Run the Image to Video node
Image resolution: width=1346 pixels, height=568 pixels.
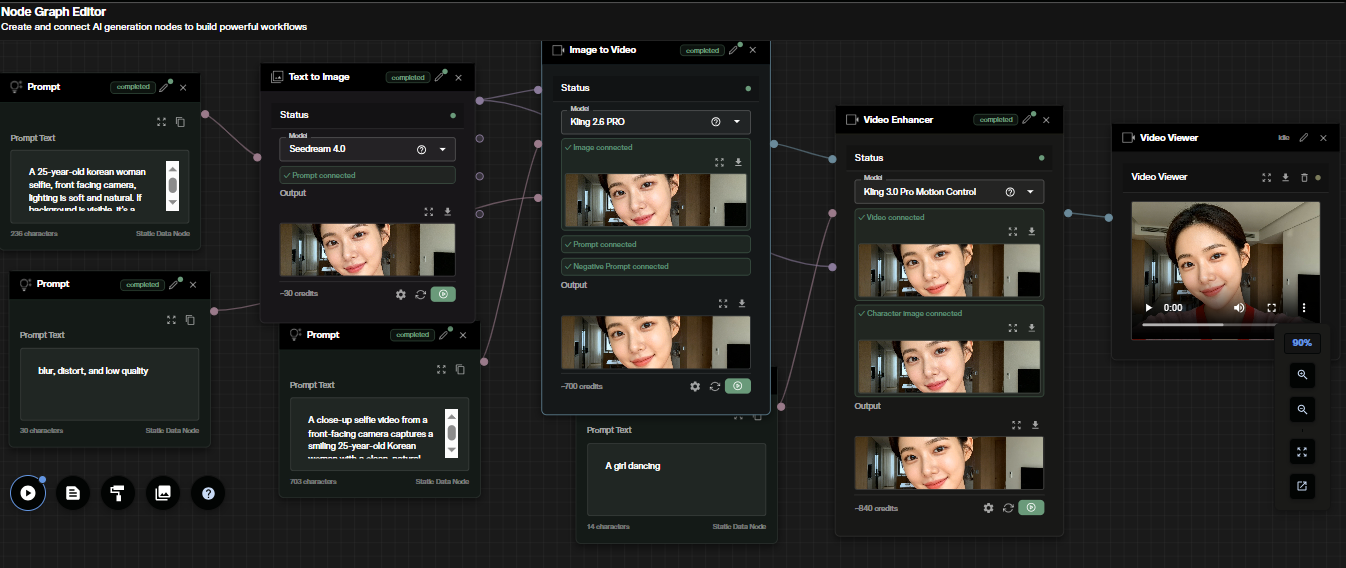737,385
